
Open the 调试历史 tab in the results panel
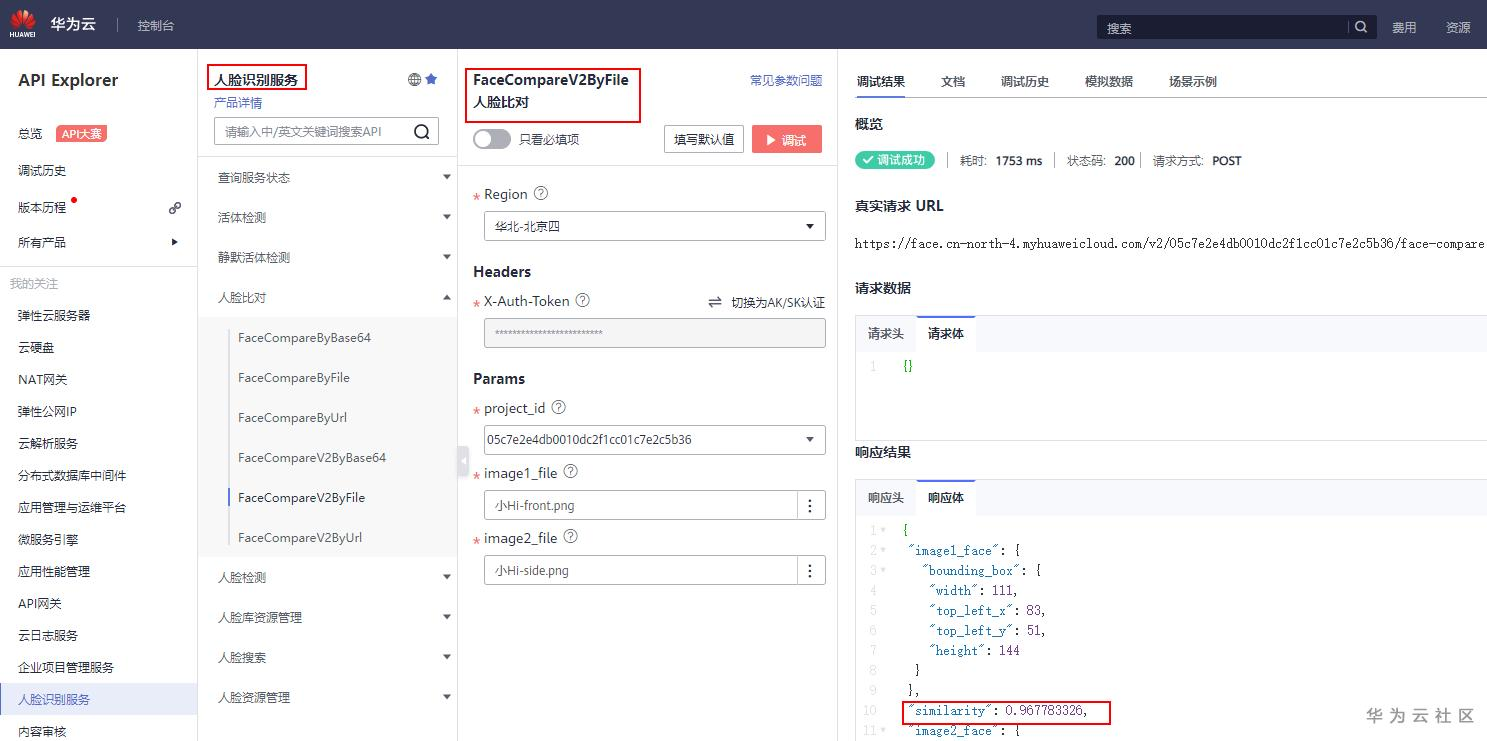click(1025, 82)
